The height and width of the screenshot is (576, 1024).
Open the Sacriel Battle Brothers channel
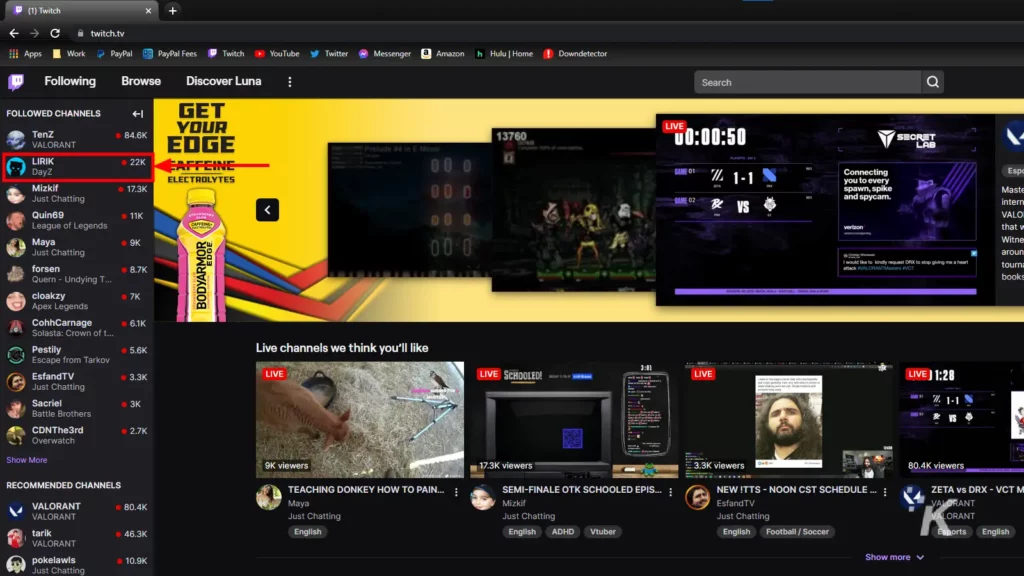[x=77, y=408]
